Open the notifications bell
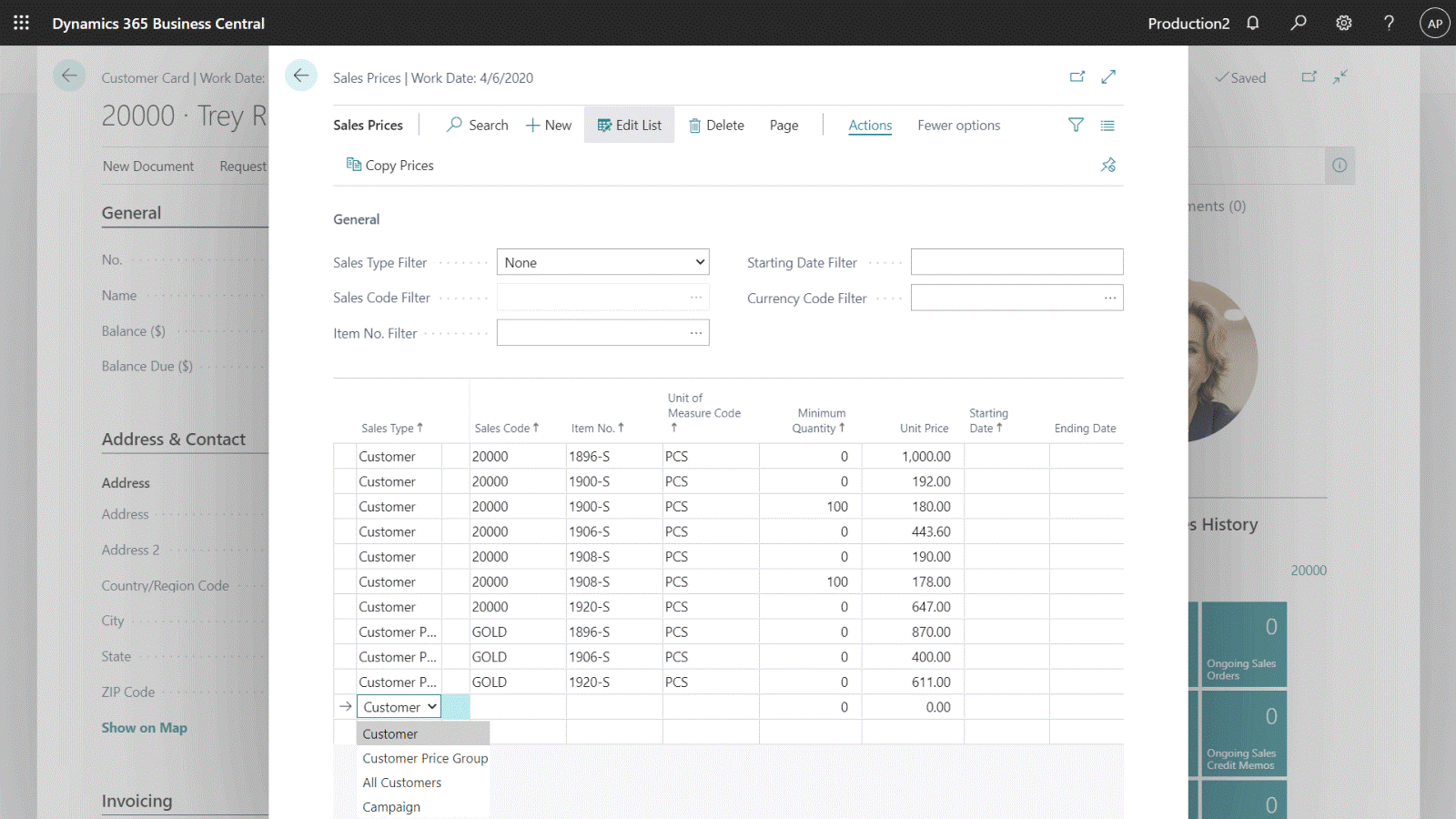 (x=1253, y=23)
